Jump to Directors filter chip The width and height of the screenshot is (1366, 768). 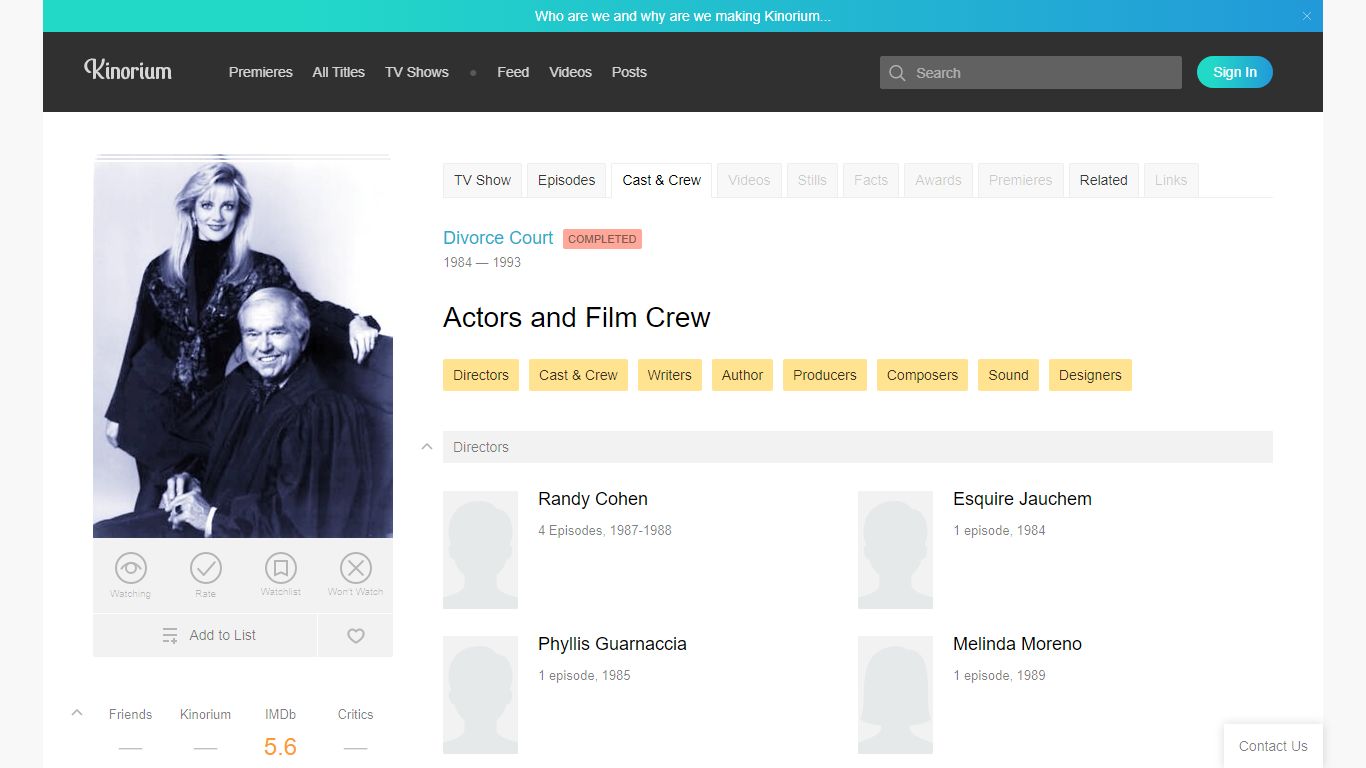click(481, 375)
